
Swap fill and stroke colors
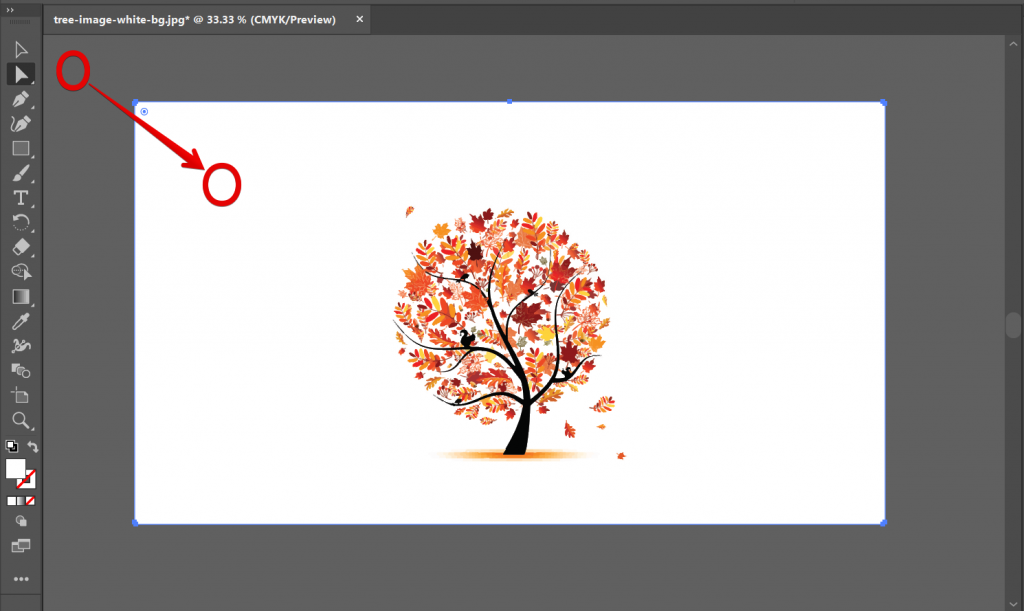pos(33,447)
